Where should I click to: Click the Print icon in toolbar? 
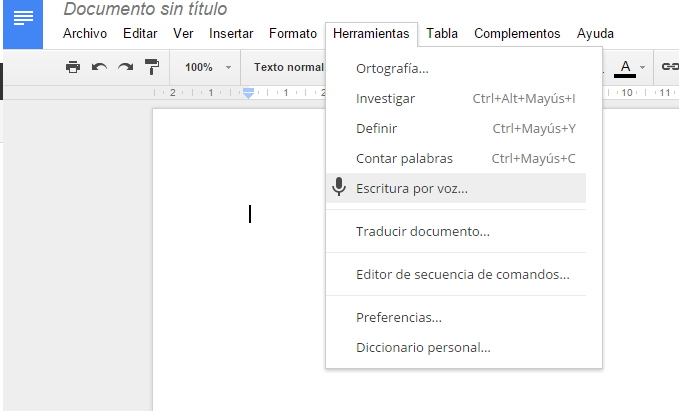click(73, 67)
